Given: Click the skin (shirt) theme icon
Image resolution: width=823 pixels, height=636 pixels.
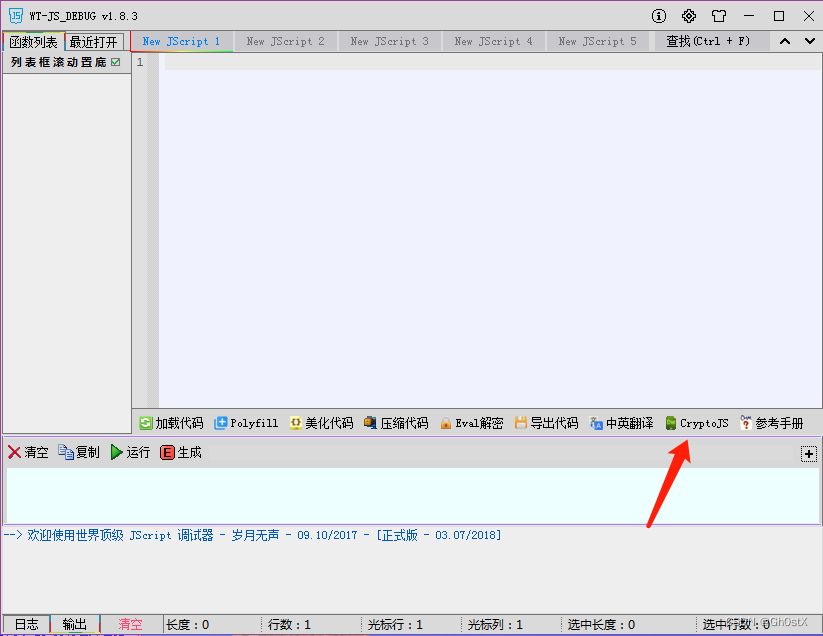Looking at the screenshot, I should pos(719,16).
